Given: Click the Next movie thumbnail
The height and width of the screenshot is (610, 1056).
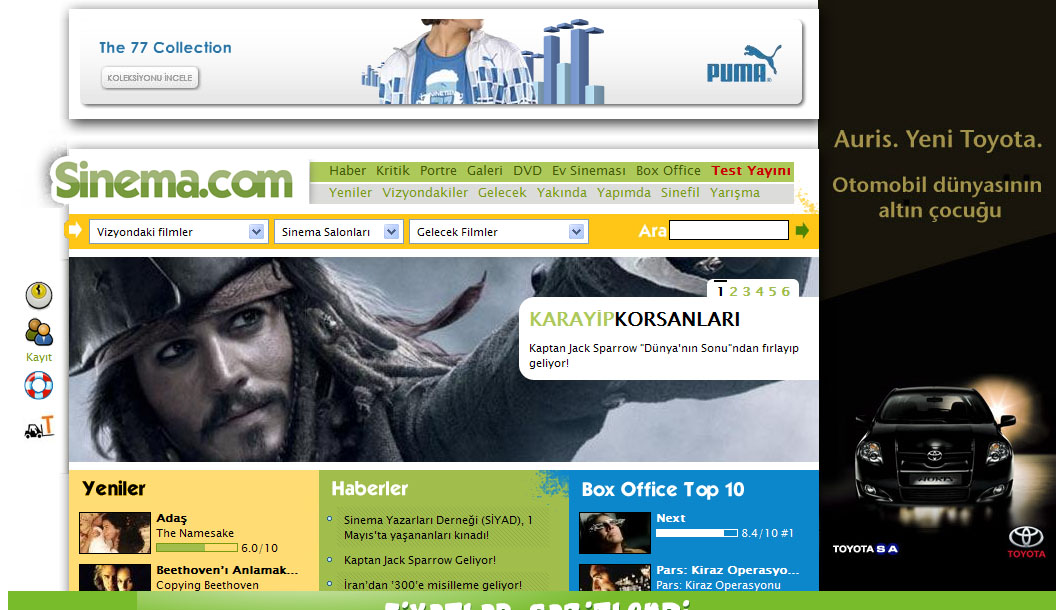Looking at the screenshot, I should click(615, 533).
